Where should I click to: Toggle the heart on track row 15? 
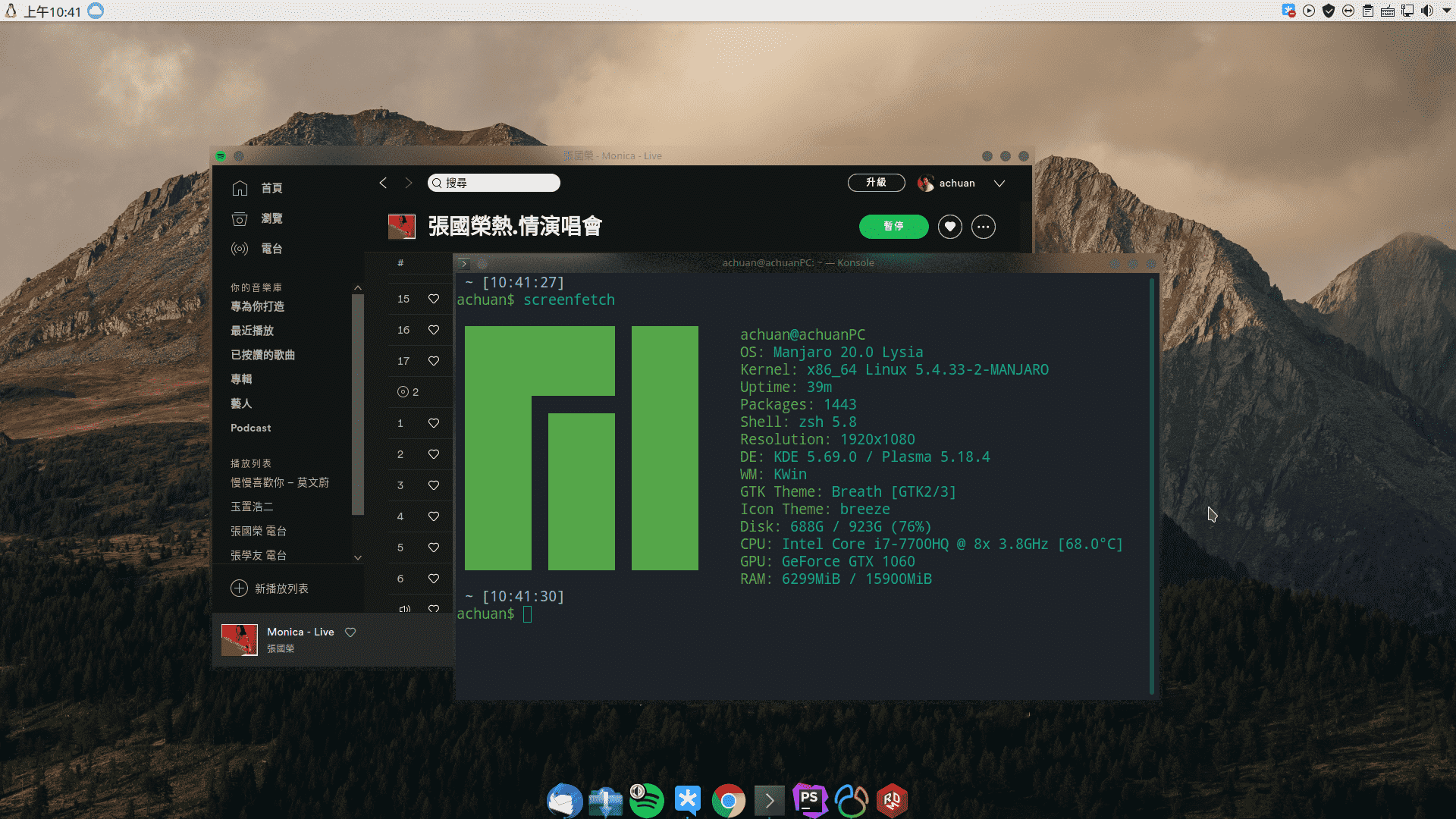[x=434, y=299]
